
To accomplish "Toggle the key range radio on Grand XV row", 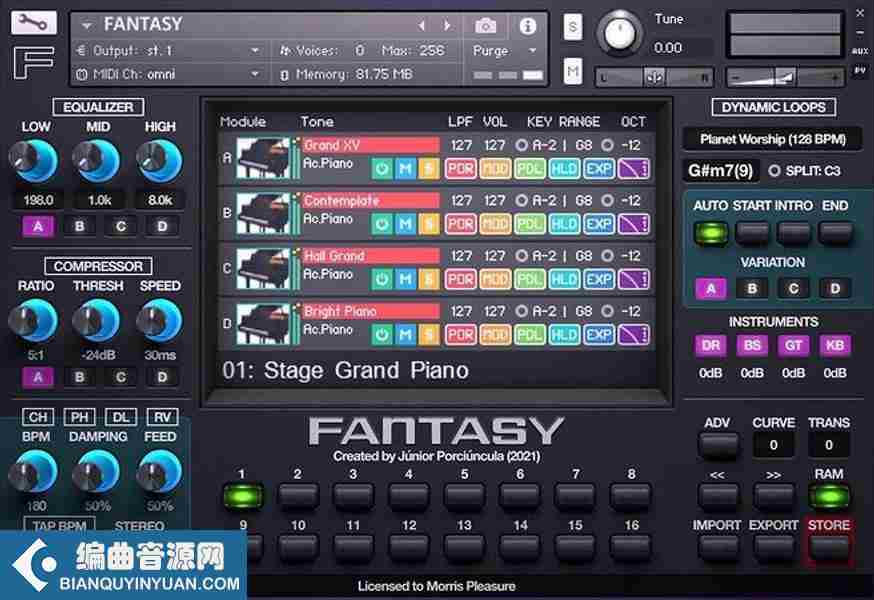I will [x=521, y=146].
